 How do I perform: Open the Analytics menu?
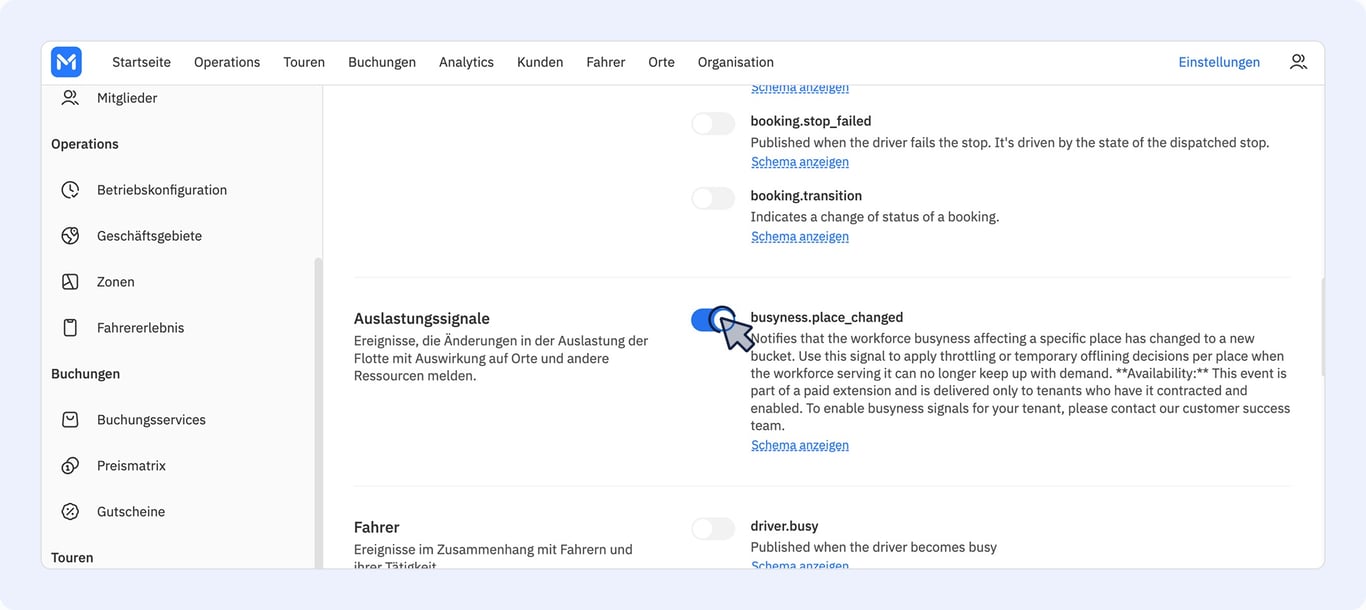[466, 62]
